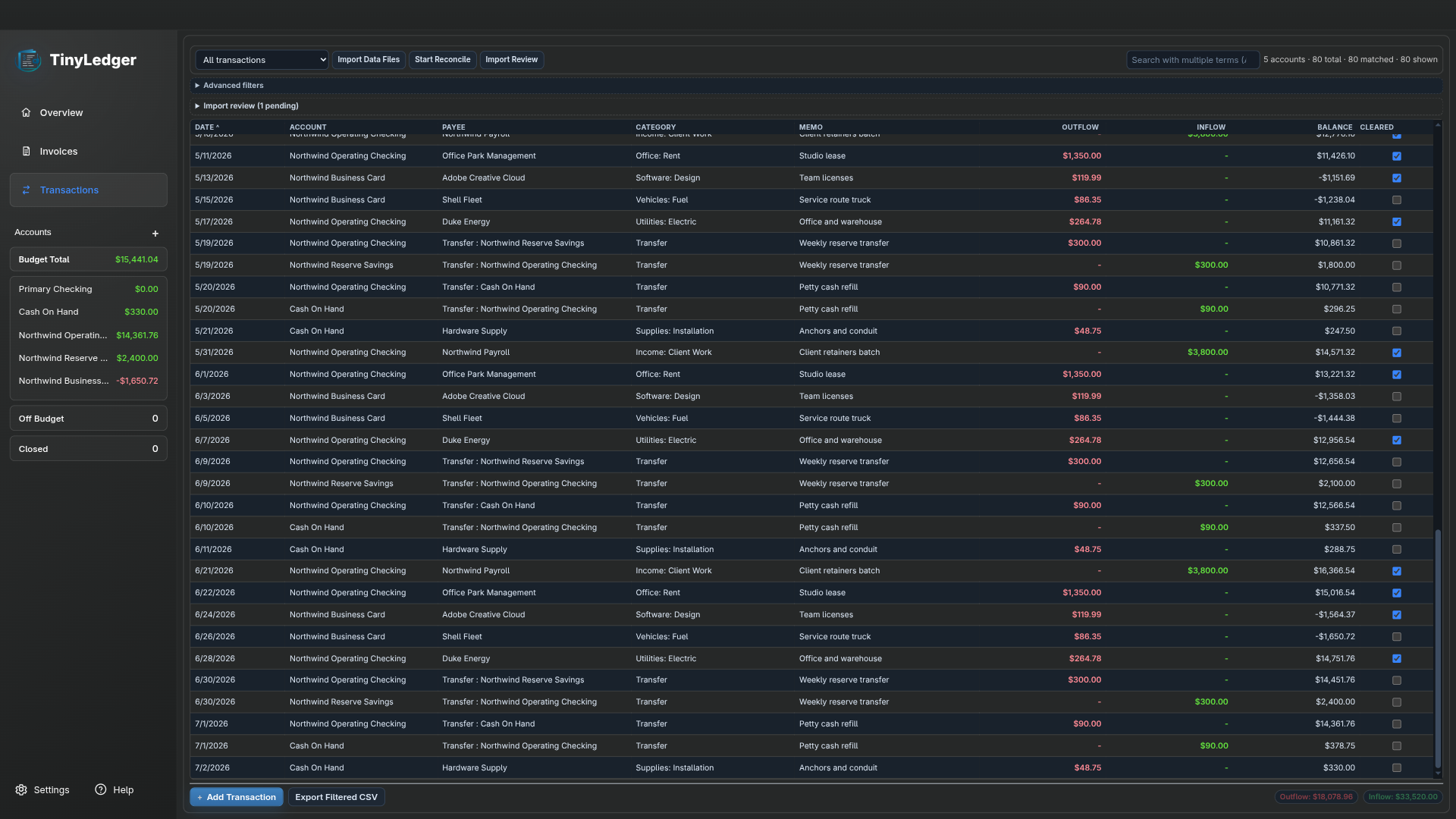
Task: Click Import Data Files button
Action: pyautogui.click(x=369, y=60)
